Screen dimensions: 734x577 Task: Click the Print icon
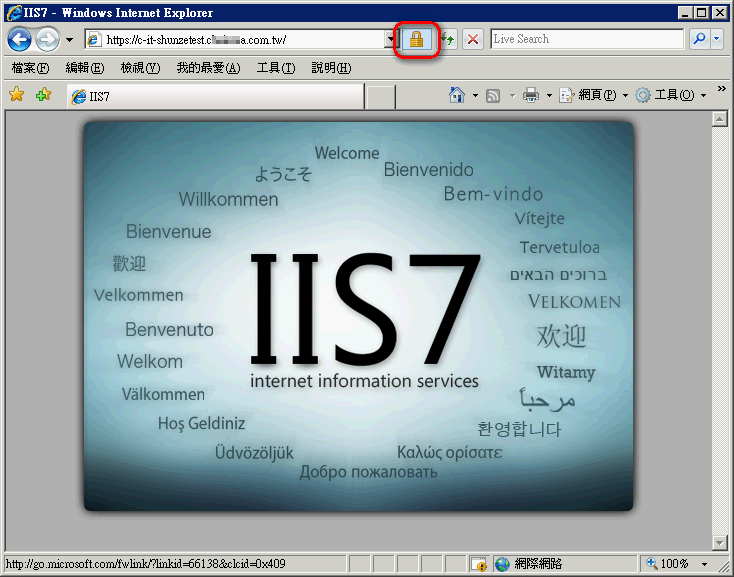click(x=531, y=95)
